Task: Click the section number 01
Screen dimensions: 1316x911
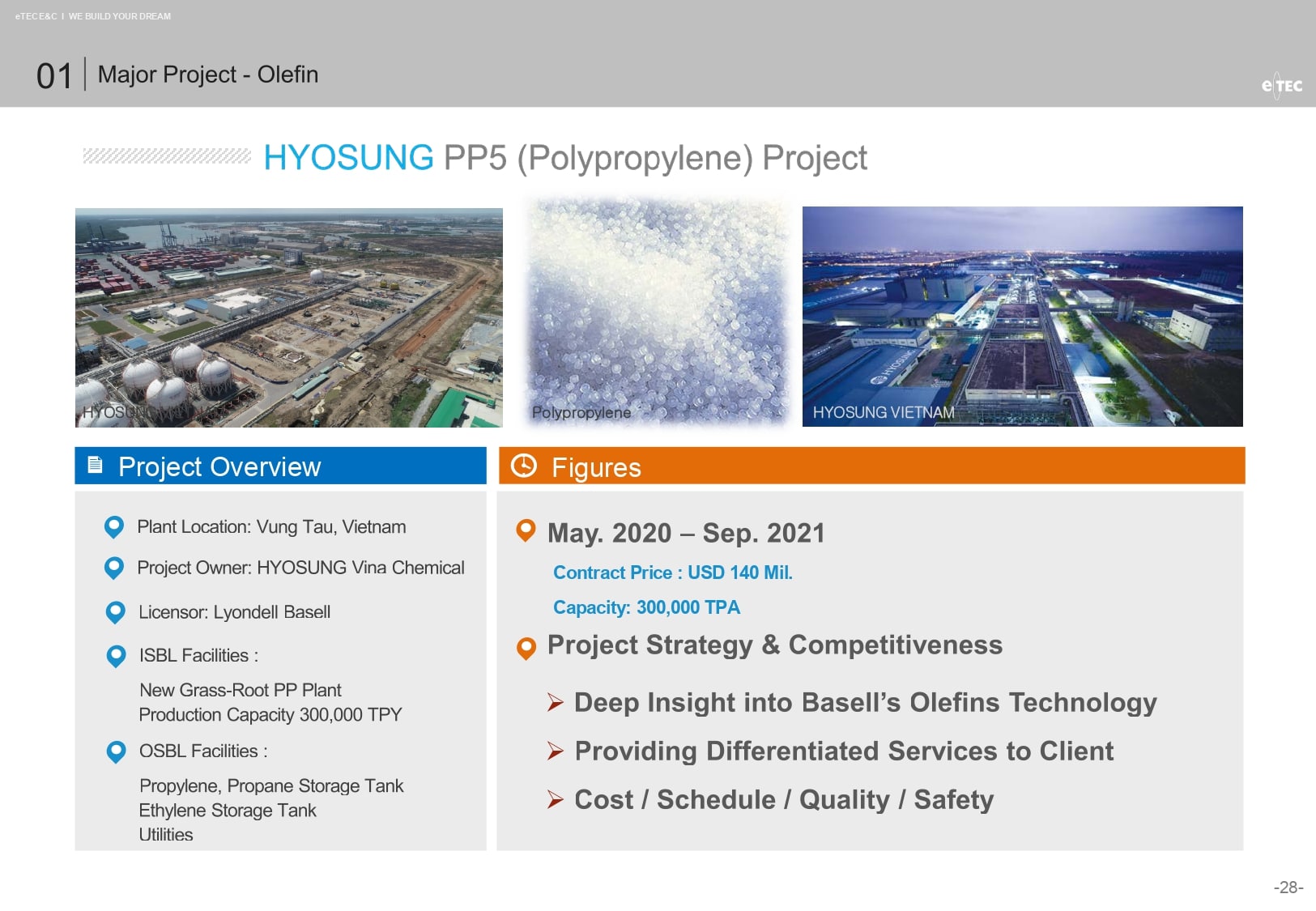Action: click(x=54, y=76)
